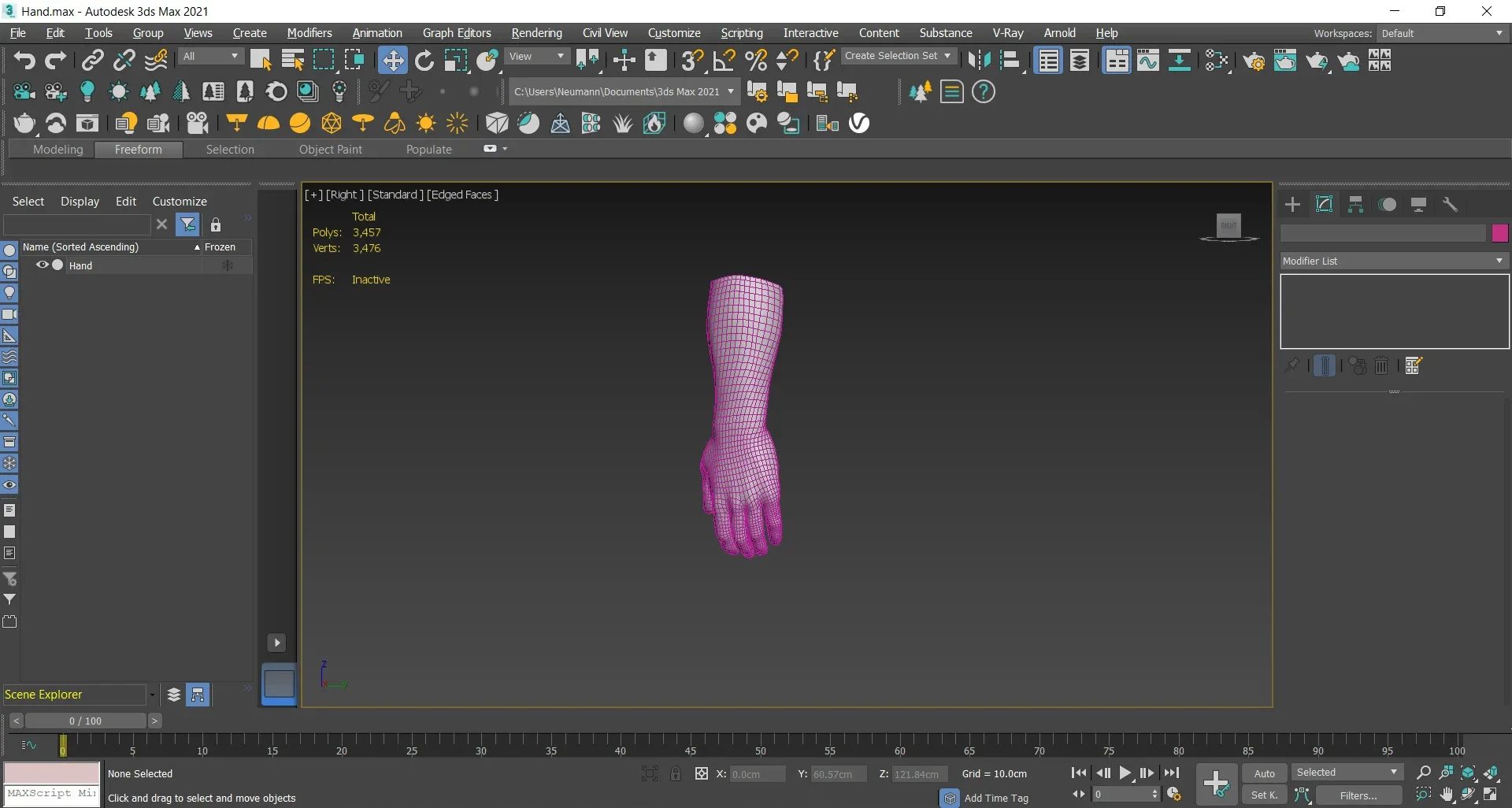Switch to the Object Paint ribbon tab
The height and width of the screenshot is (808, 1512).
coord(330,150)
